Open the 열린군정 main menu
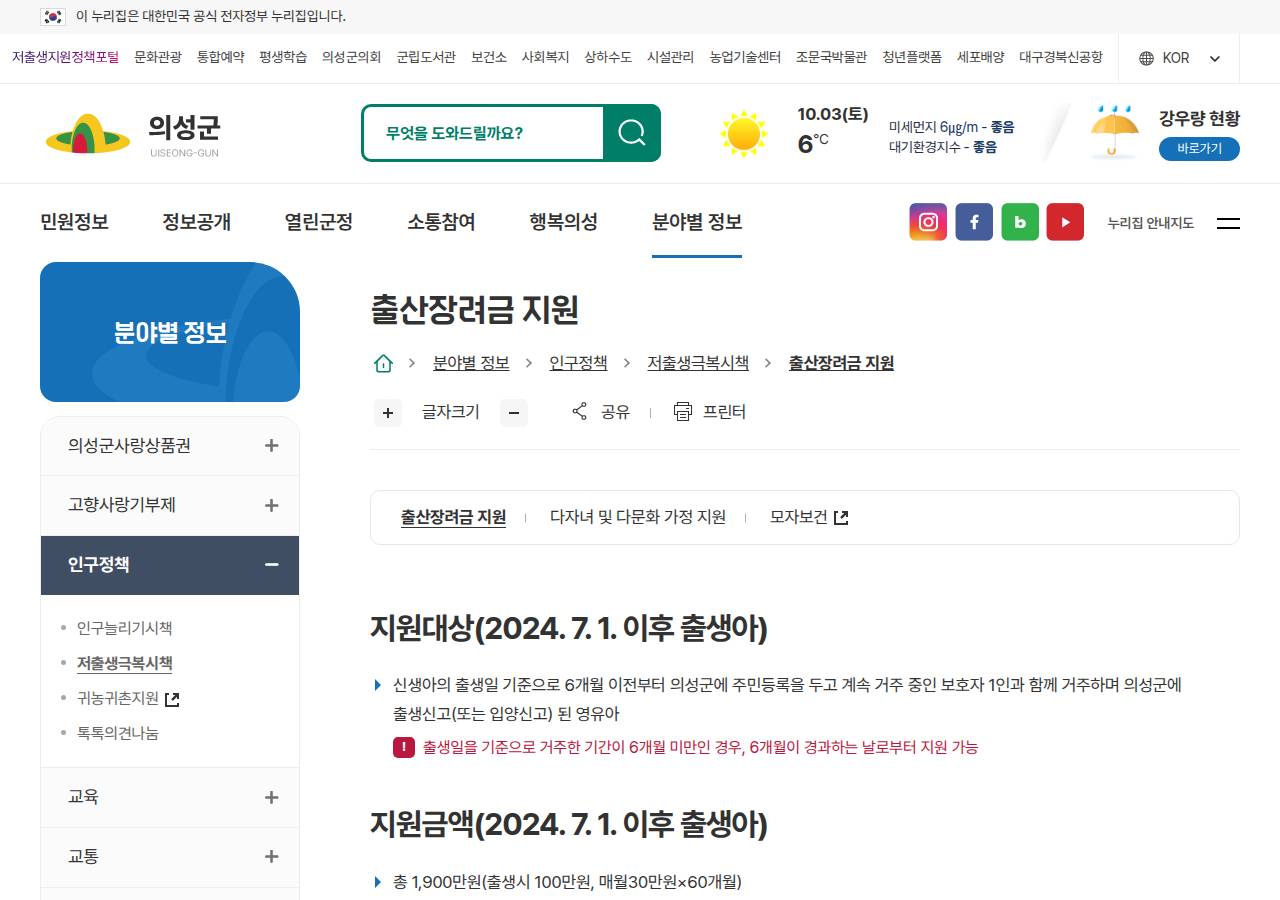Screen dimensions: 1280x900 point(319,222)
